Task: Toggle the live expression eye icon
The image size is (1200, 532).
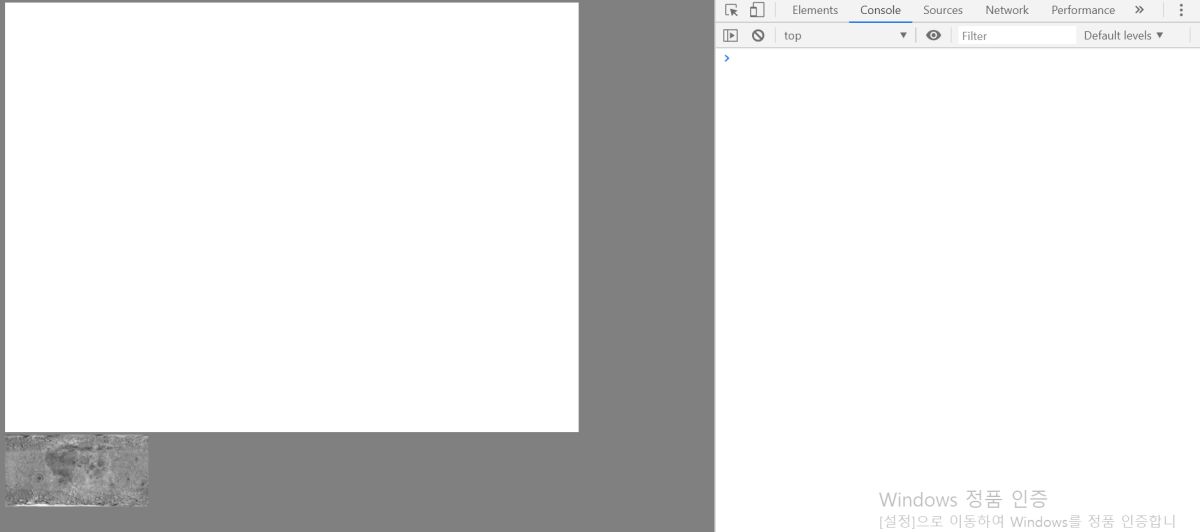Action: click(x=934, y=35)
